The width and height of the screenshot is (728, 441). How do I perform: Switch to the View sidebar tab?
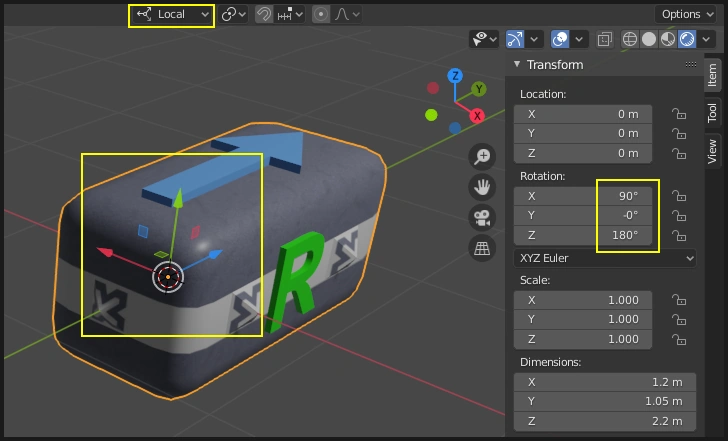(x=712, y=151)
